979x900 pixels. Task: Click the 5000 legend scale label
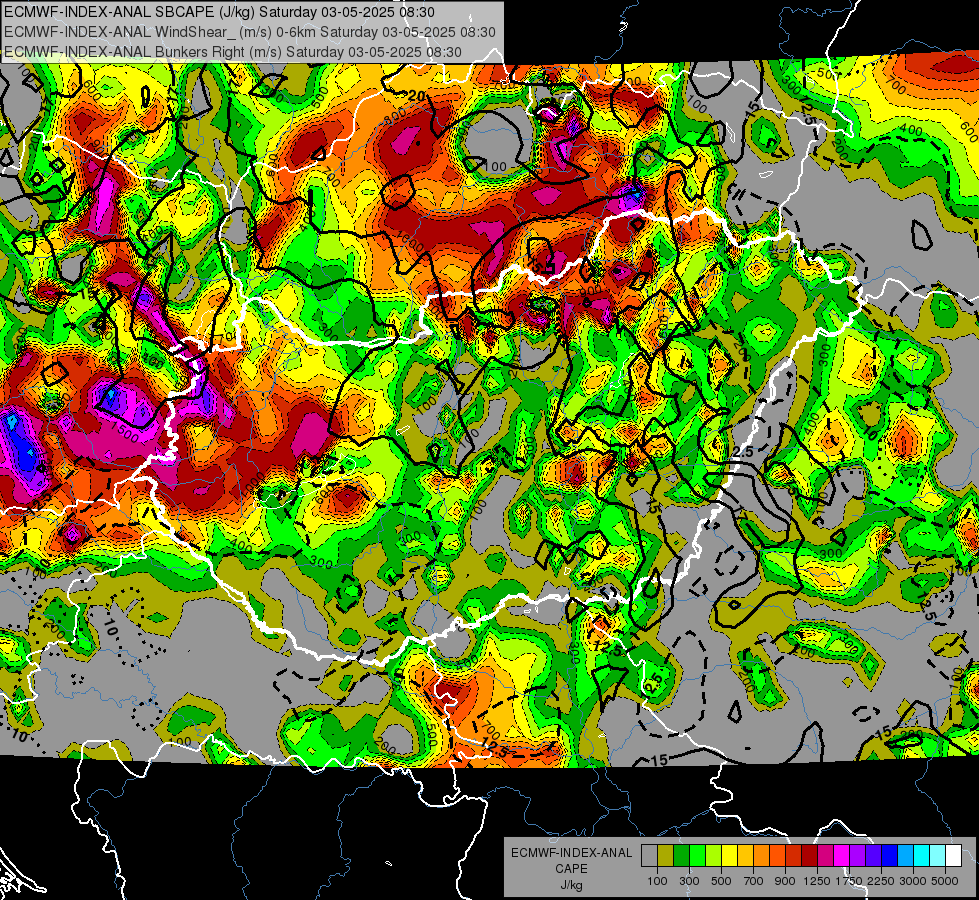click(x=945, y=881)
